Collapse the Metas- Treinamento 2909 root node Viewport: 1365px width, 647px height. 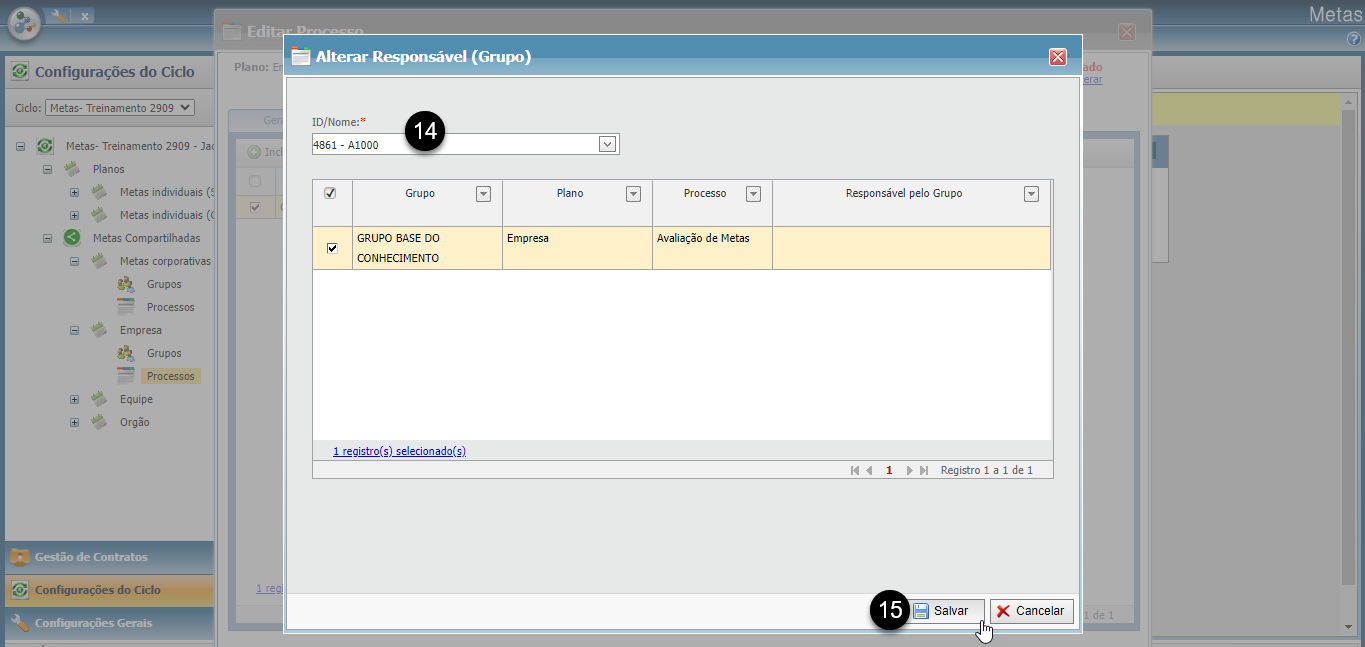pos(20,146)
